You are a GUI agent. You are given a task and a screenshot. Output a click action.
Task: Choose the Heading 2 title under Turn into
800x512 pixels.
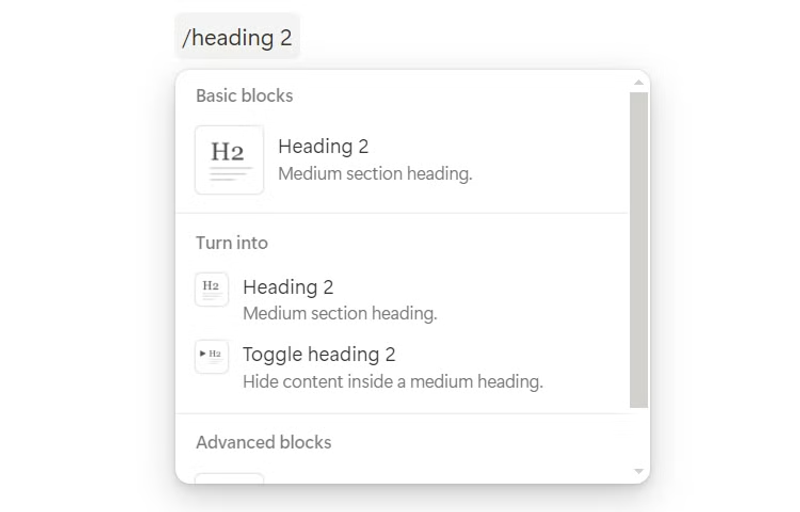coord(288,287)
